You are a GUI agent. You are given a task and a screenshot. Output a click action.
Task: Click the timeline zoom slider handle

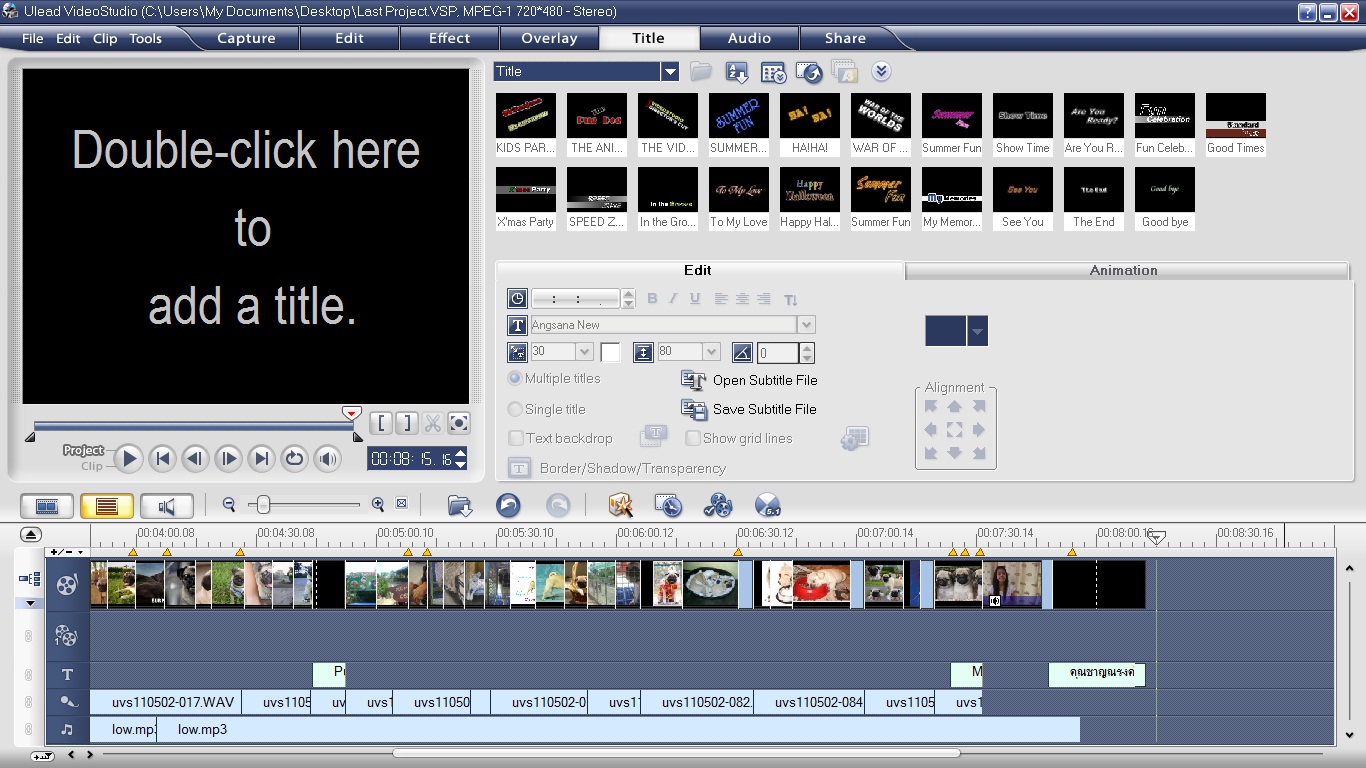[263, 505]
